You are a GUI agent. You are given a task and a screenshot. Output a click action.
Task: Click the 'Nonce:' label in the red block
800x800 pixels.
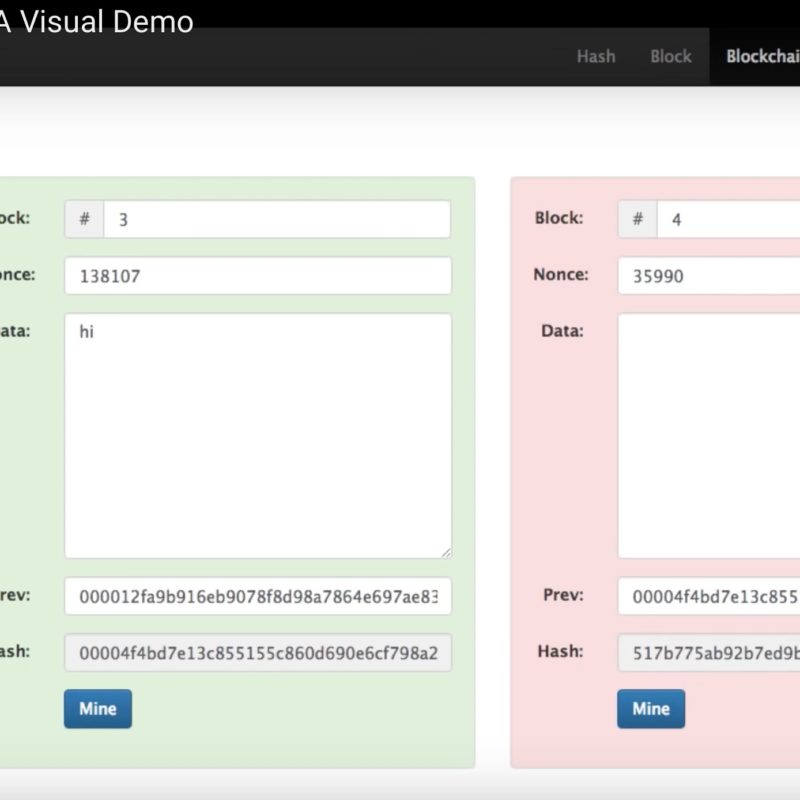[x=560, y=275]
